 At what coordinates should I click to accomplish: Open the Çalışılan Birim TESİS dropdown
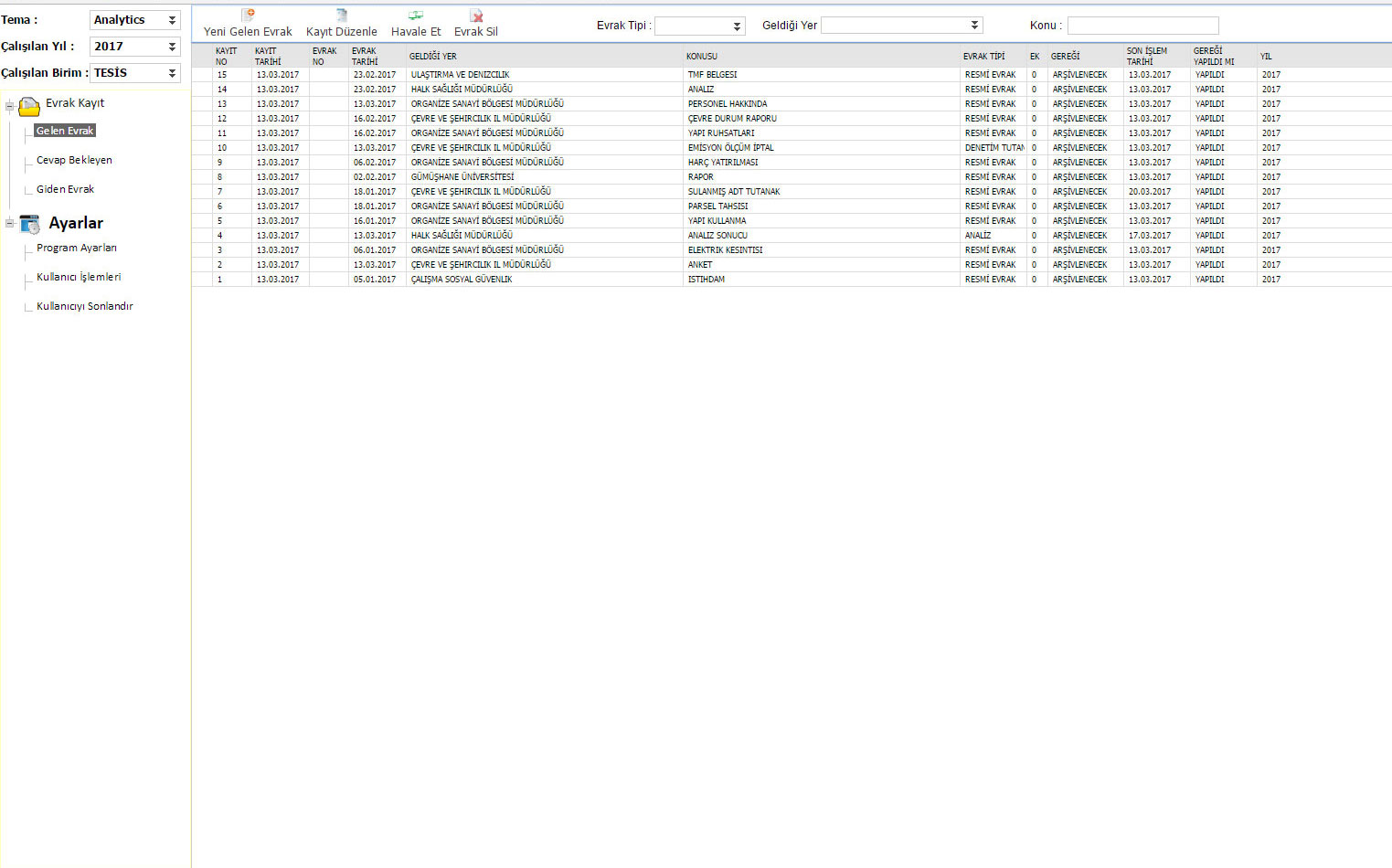pyautogui.click(x=135, y=73)
